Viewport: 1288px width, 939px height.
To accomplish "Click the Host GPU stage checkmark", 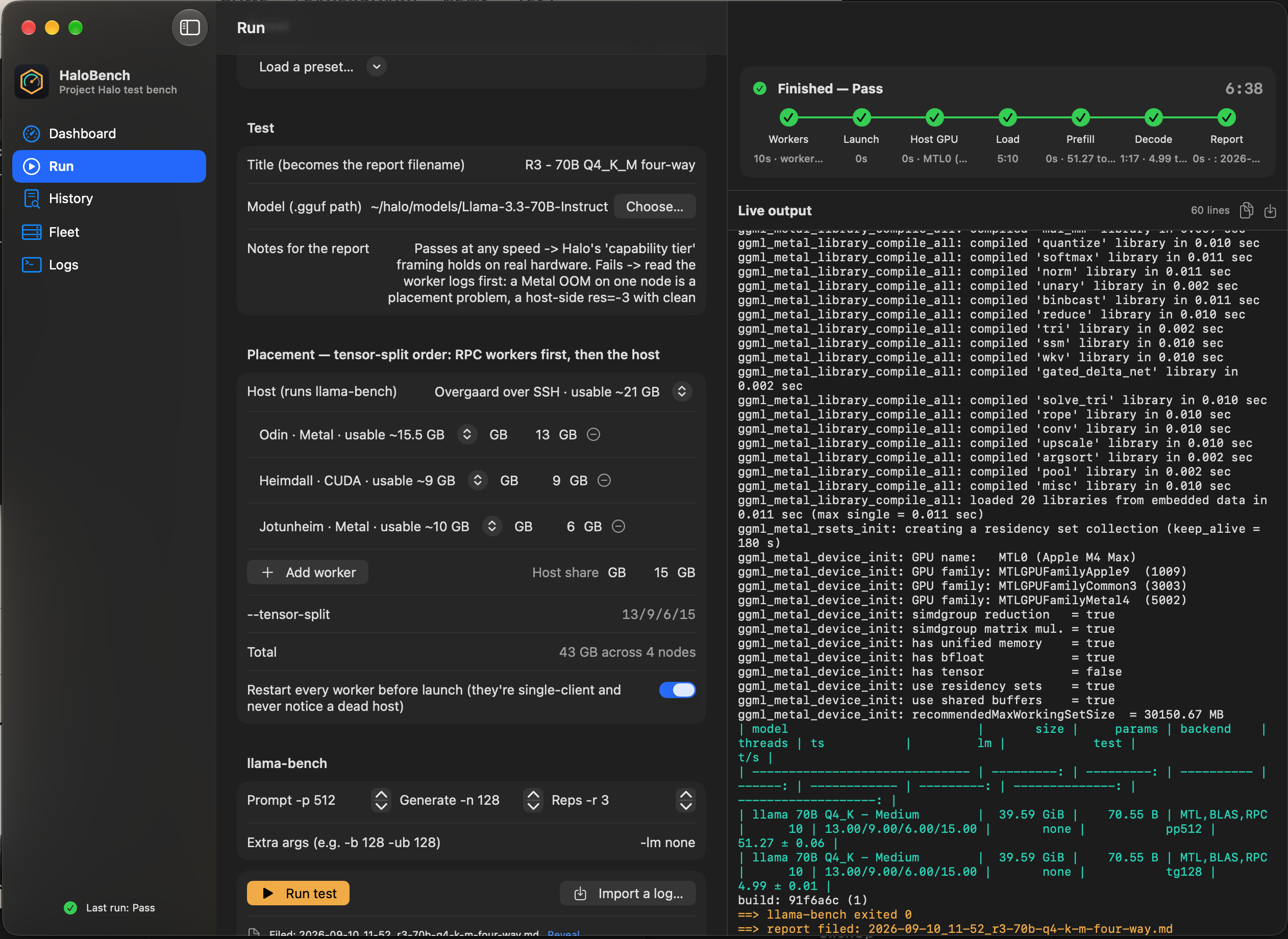I will (934, 118).
